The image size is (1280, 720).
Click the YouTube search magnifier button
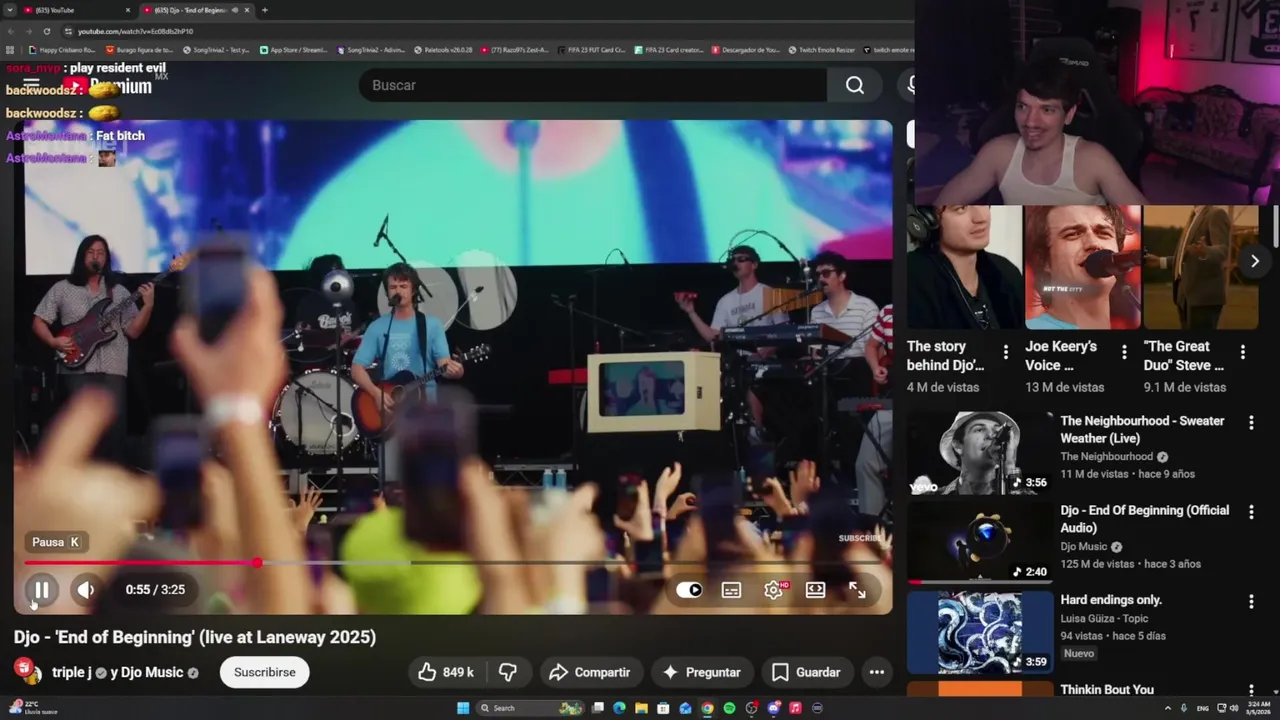pos(855,85)
